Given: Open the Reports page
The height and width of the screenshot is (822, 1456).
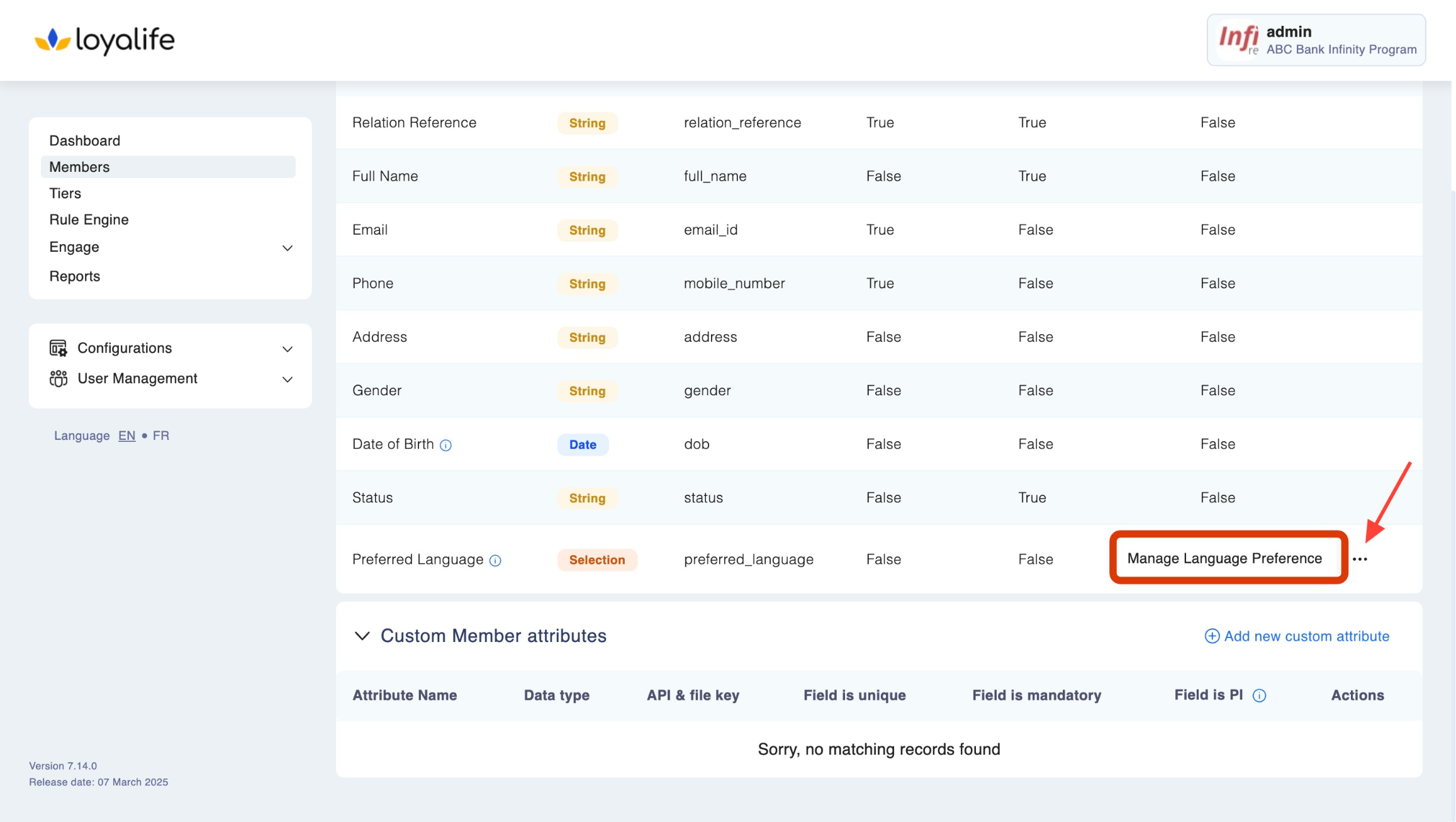Looking at the screenshot, I should pyautogui.click(x=74, y=276).
